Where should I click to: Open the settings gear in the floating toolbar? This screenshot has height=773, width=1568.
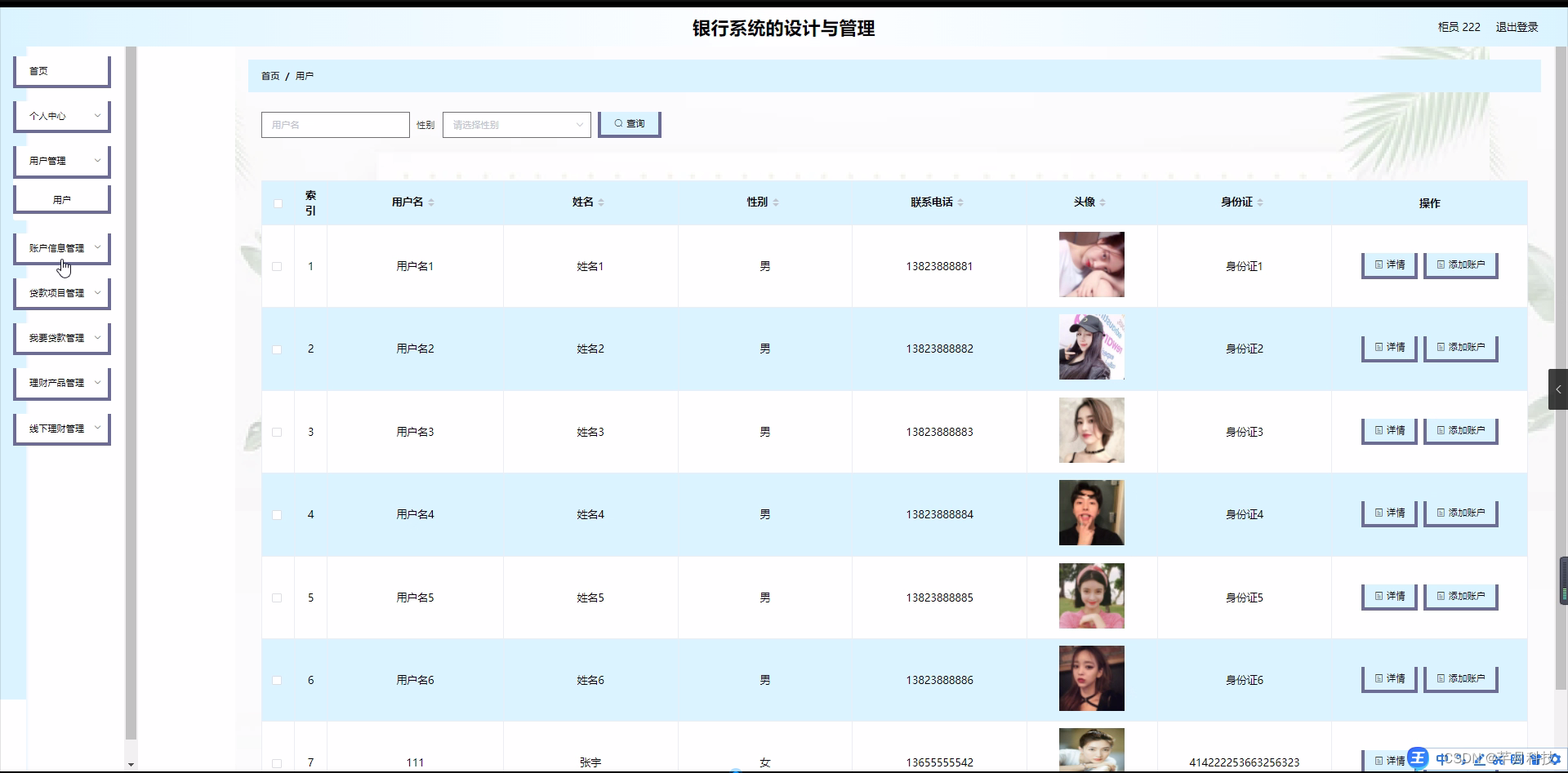point(1557,760)
